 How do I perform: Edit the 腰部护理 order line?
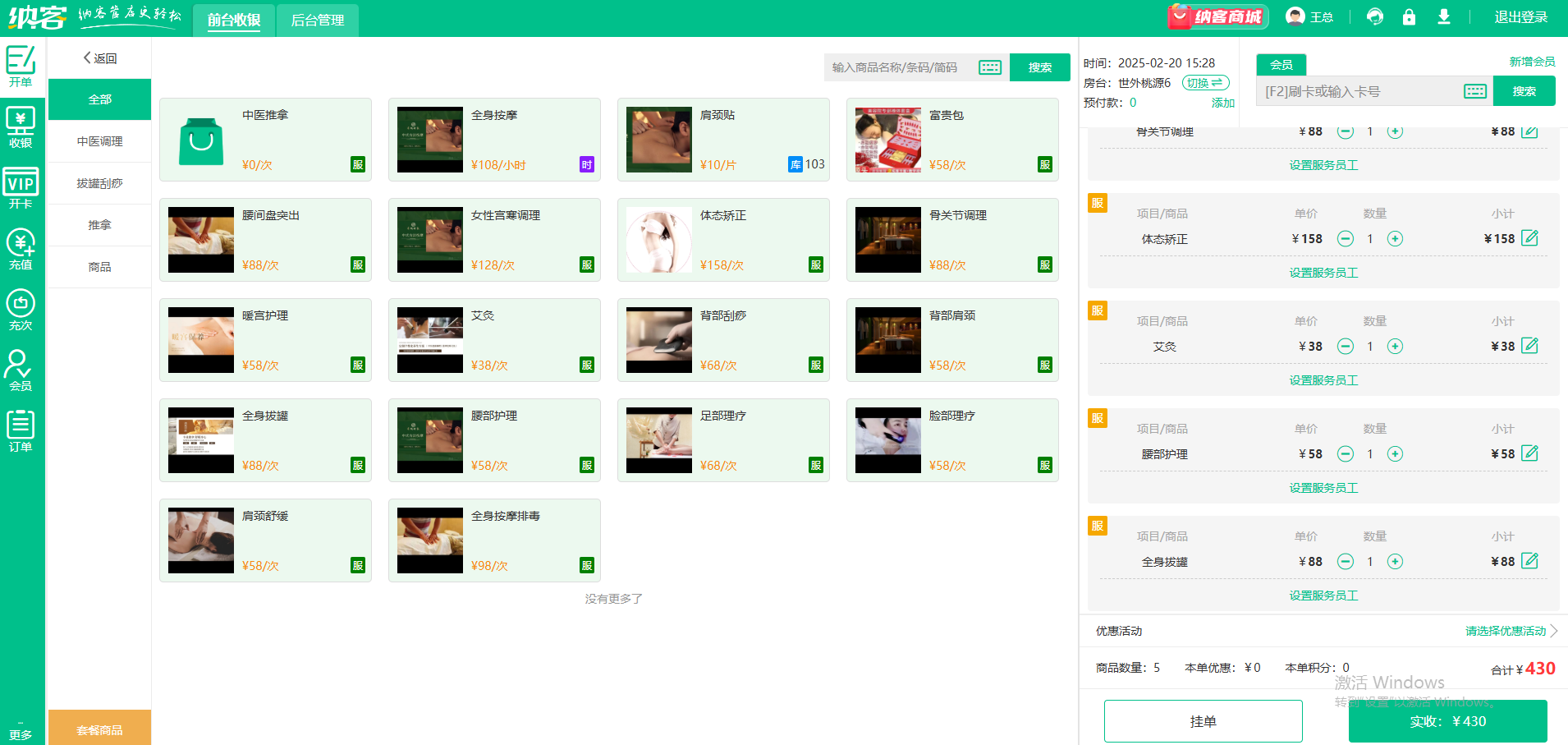tap(1529, 453)
